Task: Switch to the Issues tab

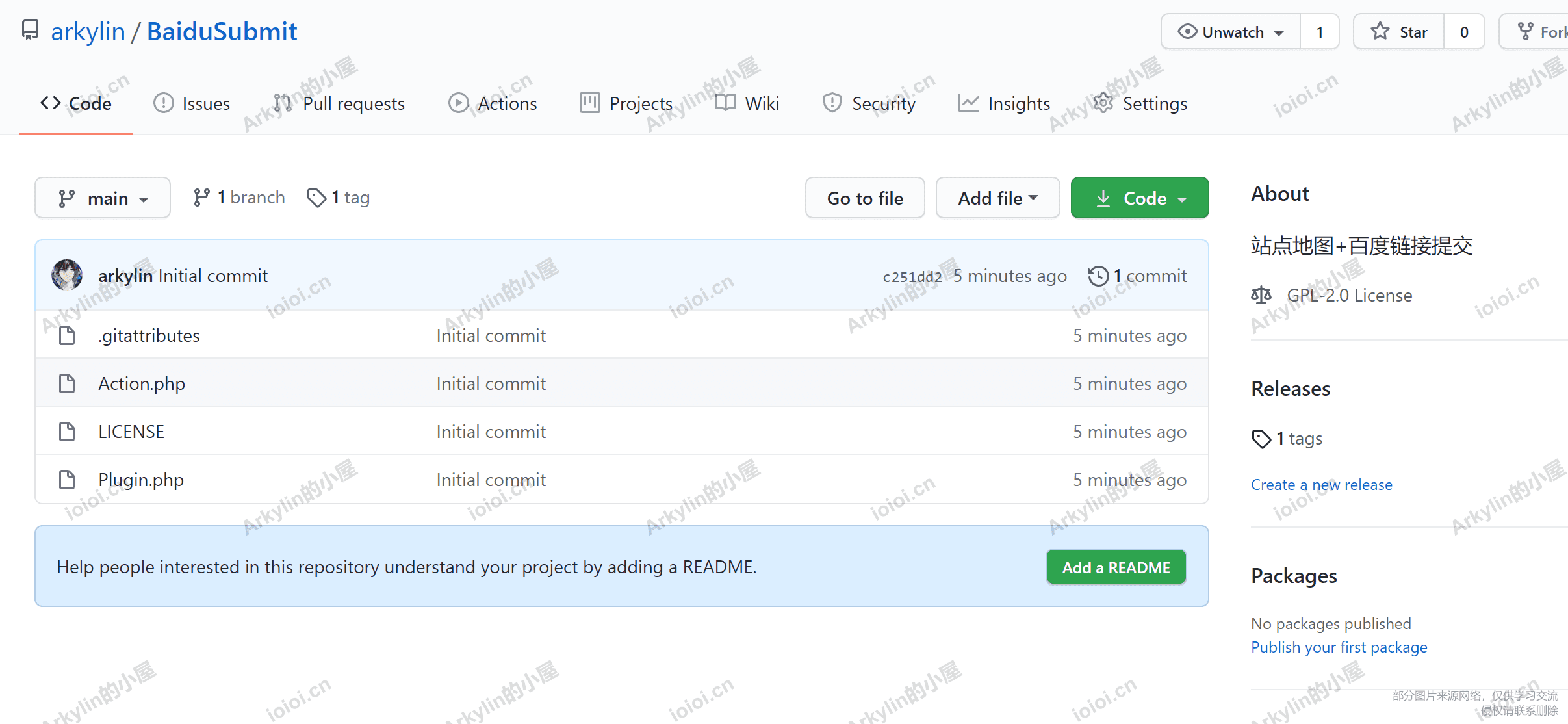Action: click(192, 103)
